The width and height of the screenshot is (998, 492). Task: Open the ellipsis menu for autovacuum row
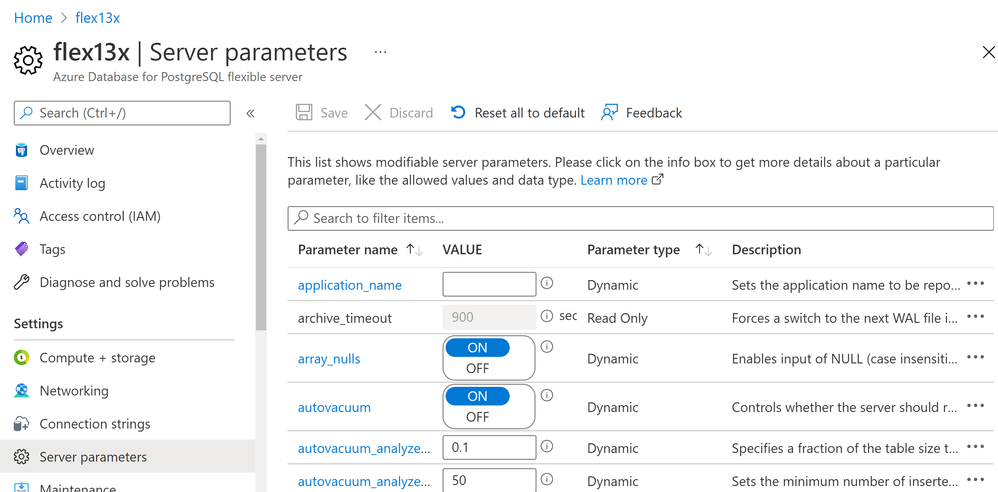(x=976, y=406)
